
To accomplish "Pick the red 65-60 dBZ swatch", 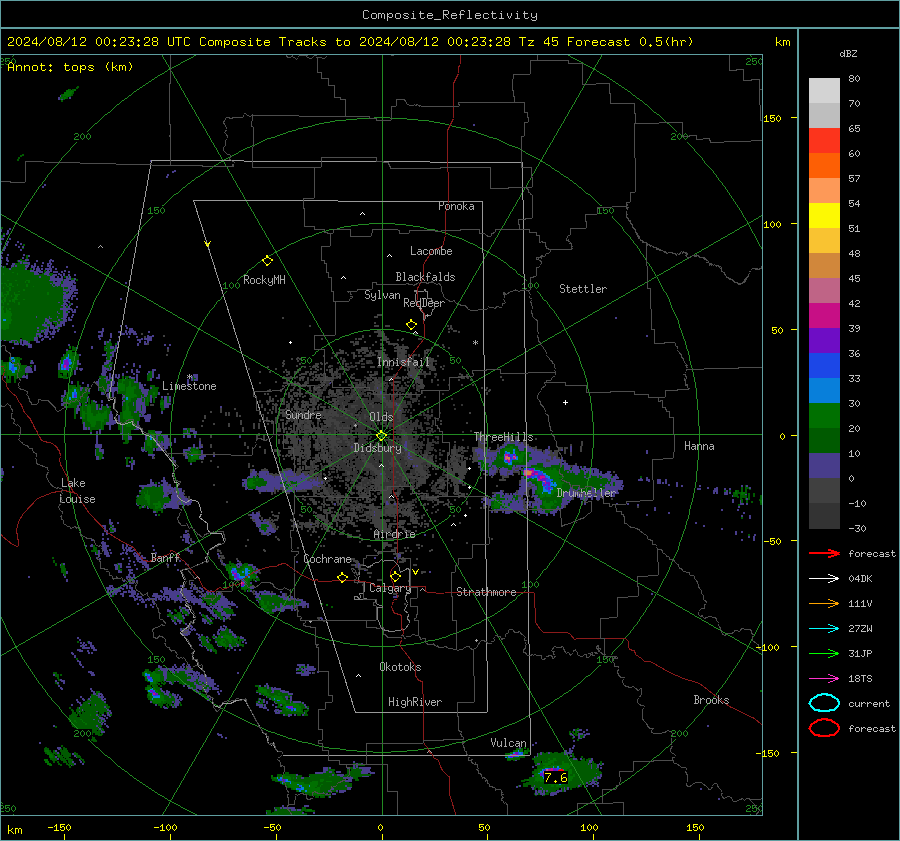I will (824, 141).
